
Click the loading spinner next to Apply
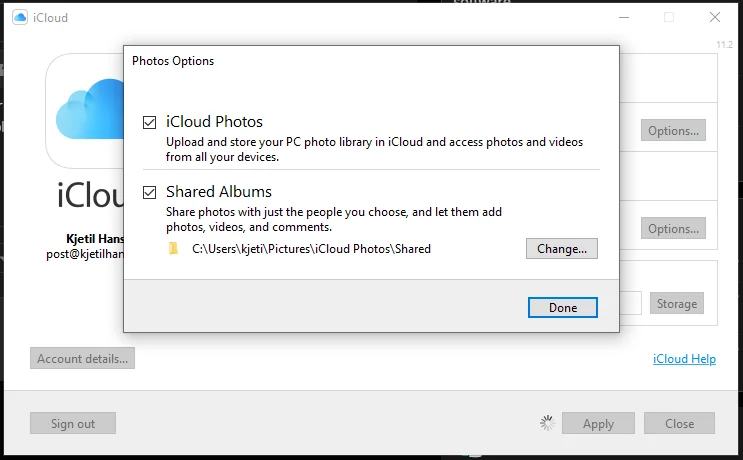[547, 423]
